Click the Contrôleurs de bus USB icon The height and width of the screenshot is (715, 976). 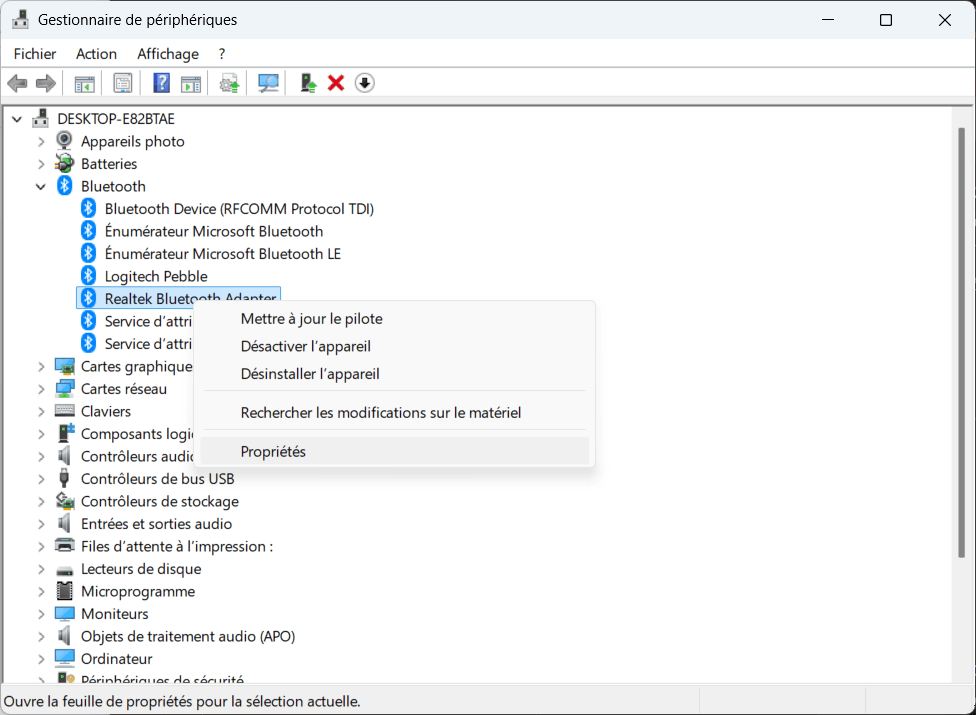(x=63, y=478)
